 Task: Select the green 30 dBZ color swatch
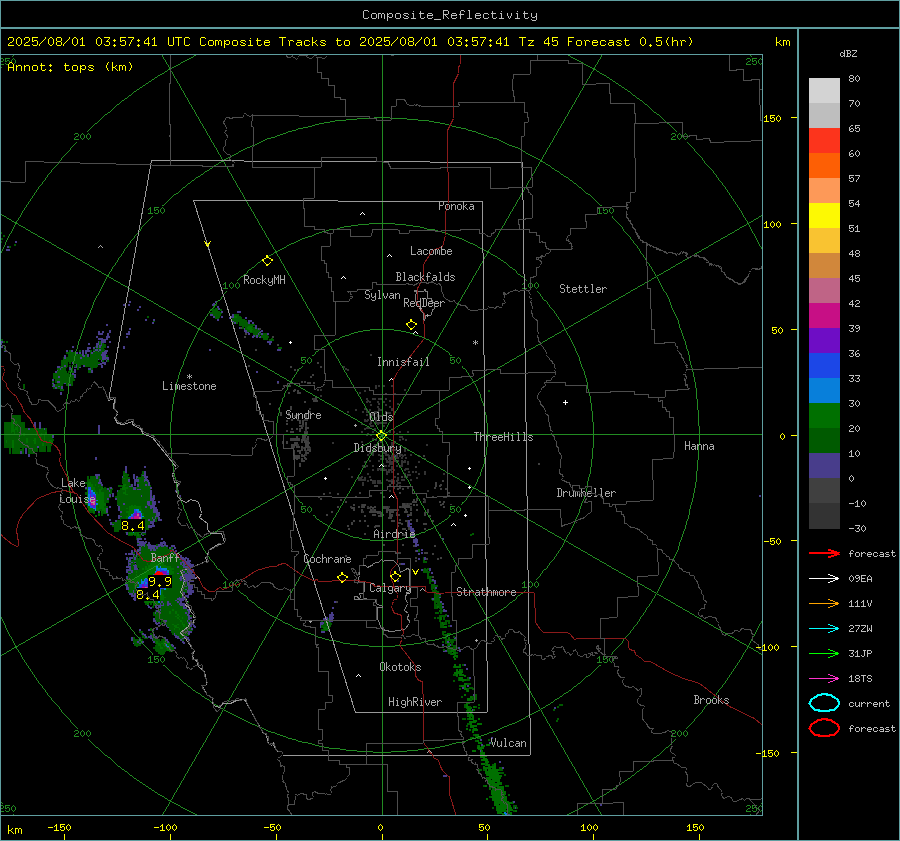click(x=824, y=415)
